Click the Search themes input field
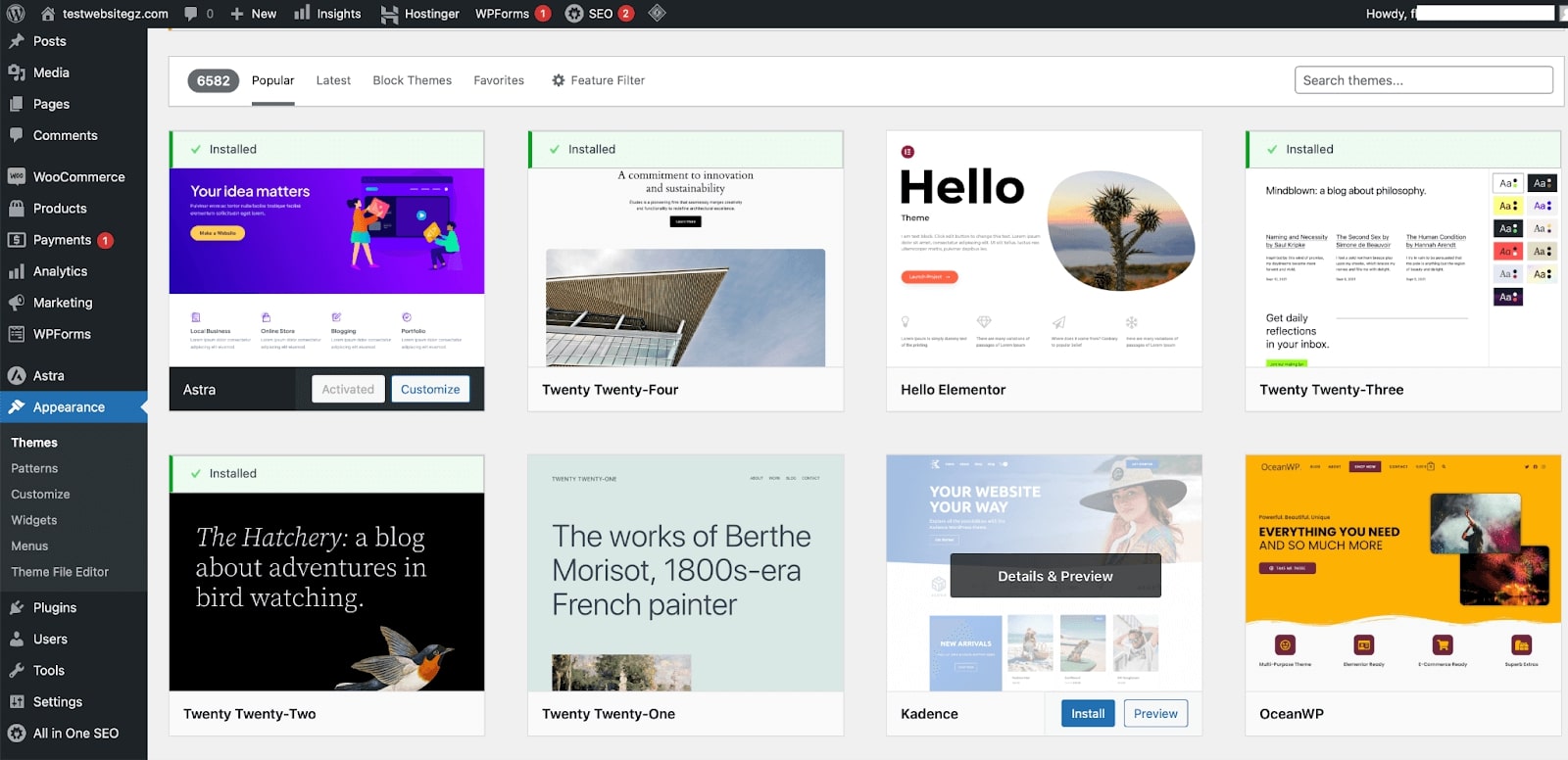1568x760 pixels. (1423, 80)
